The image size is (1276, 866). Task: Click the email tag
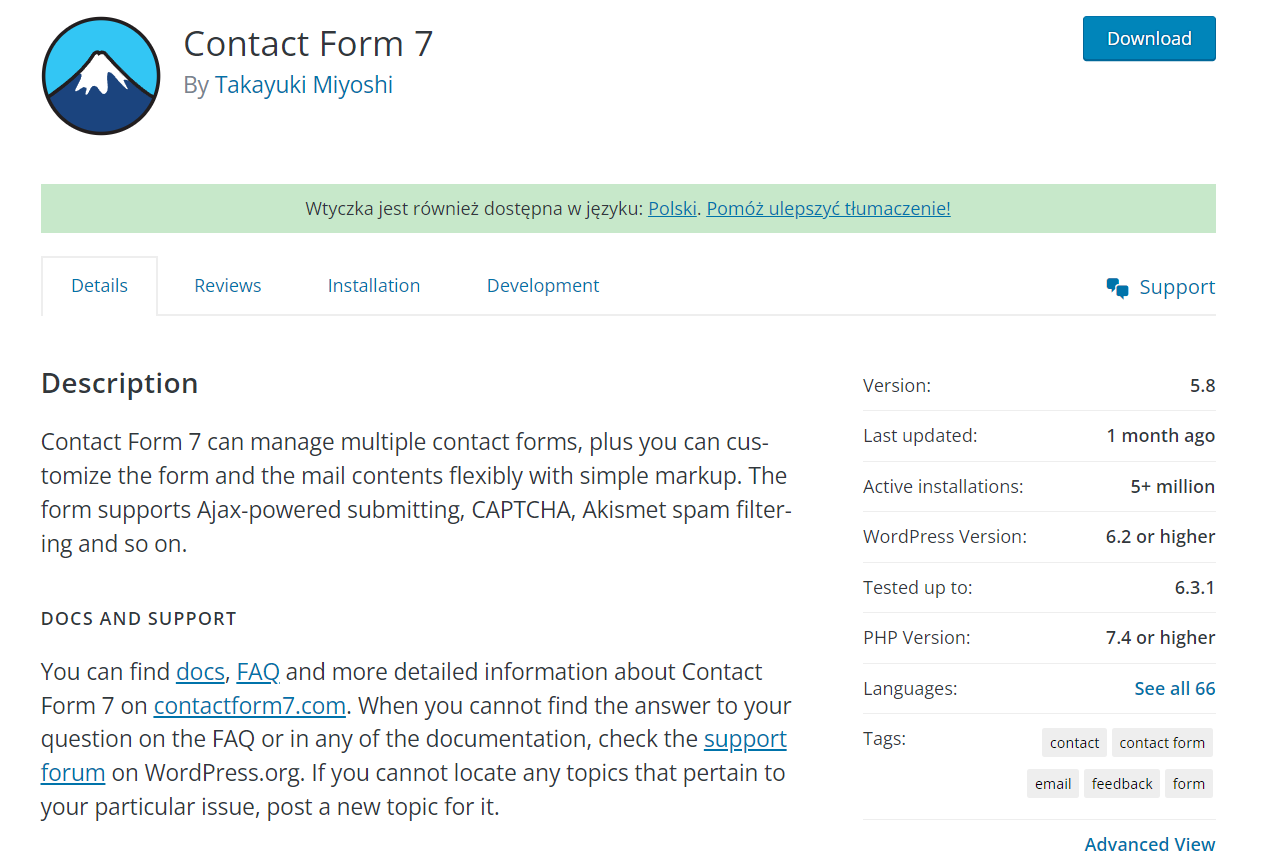pos(1053,783)
